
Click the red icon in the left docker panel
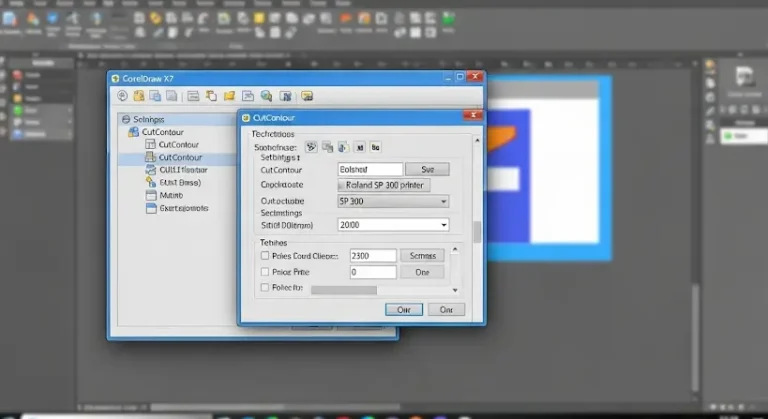pos(18,75)
